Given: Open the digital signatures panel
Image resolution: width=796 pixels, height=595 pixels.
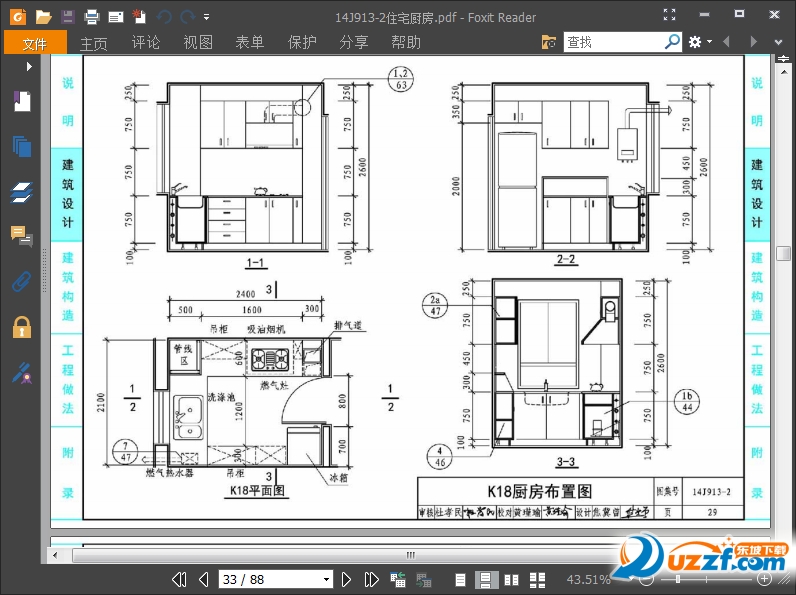Looking at the screenshot, I should (22, 373).
